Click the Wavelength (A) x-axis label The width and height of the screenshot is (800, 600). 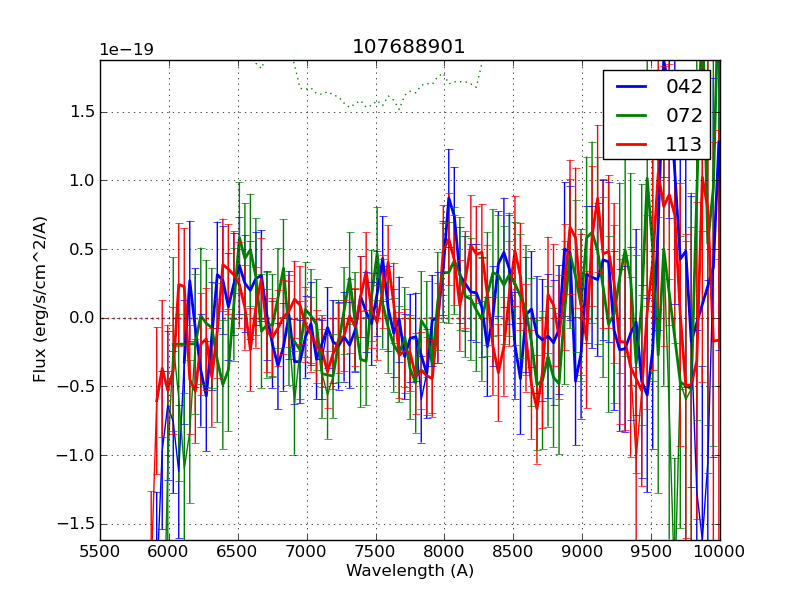click(410, 571)
